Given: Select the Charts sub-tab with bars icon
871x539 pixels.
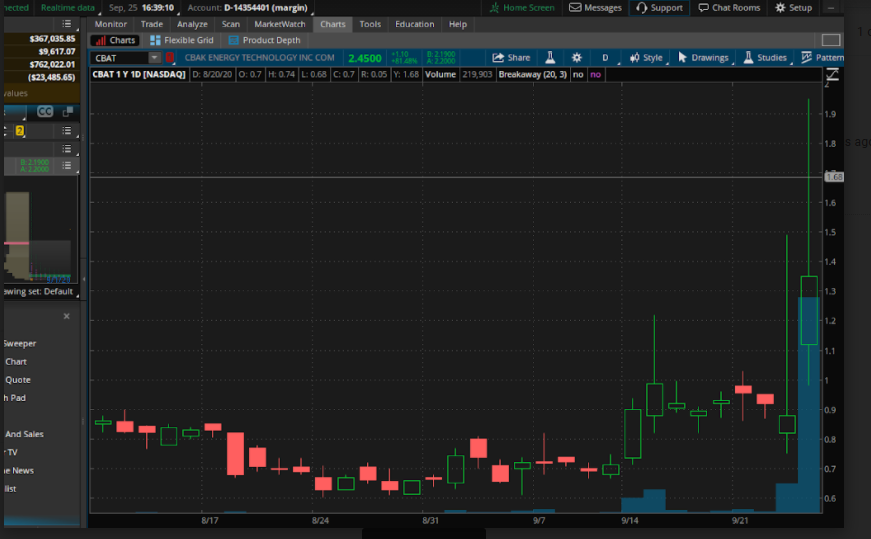Looking at the screenshot, I should point(116,41).
